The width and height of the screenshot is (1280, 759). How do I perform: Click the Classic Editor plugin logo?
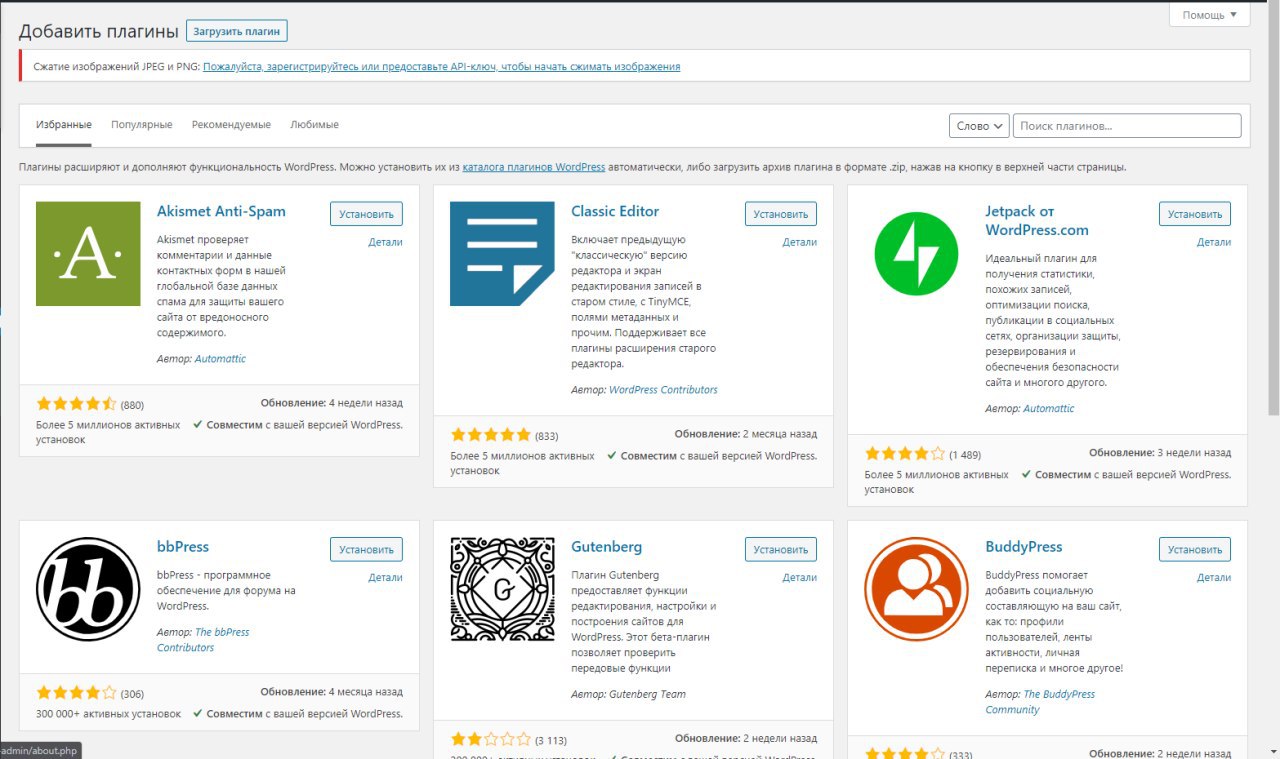[502, 254]
